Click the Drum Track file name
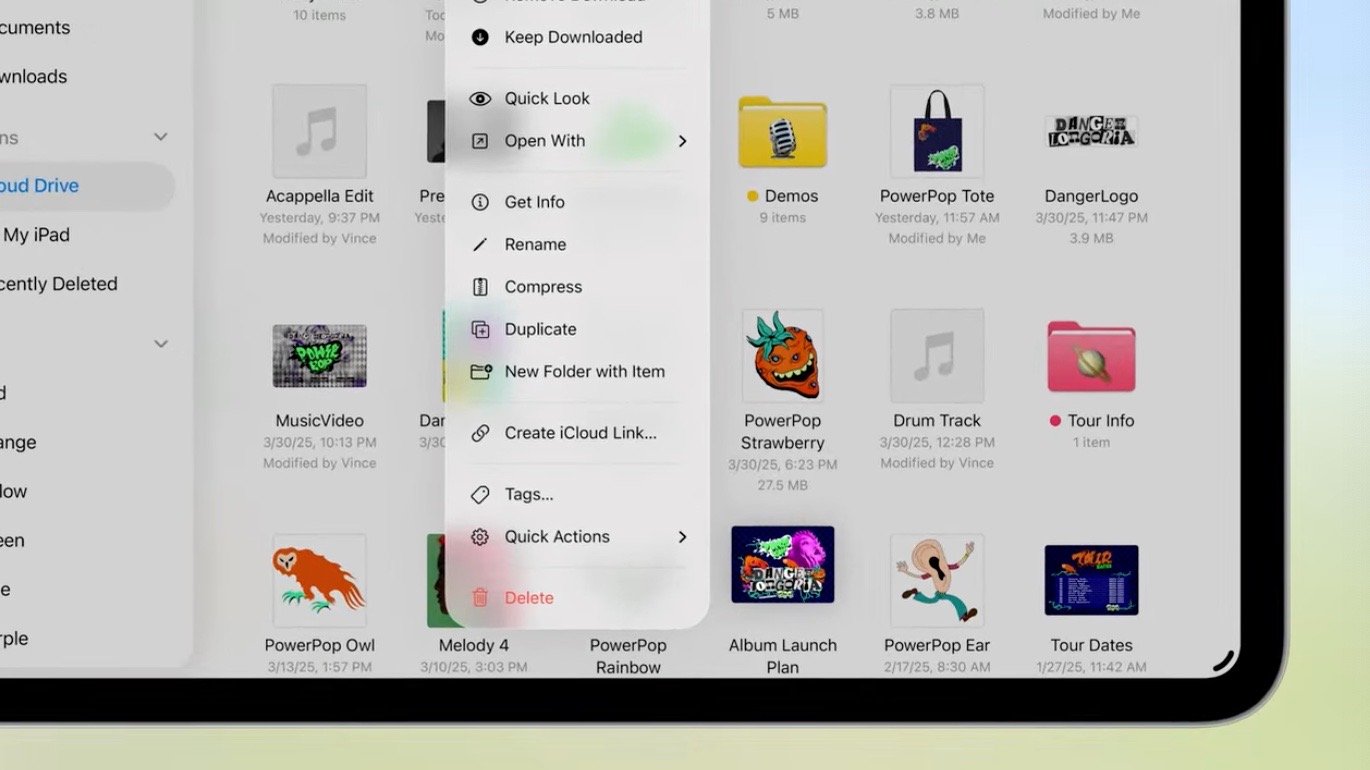The image size is (1370, 770). (x=937, y=421)
